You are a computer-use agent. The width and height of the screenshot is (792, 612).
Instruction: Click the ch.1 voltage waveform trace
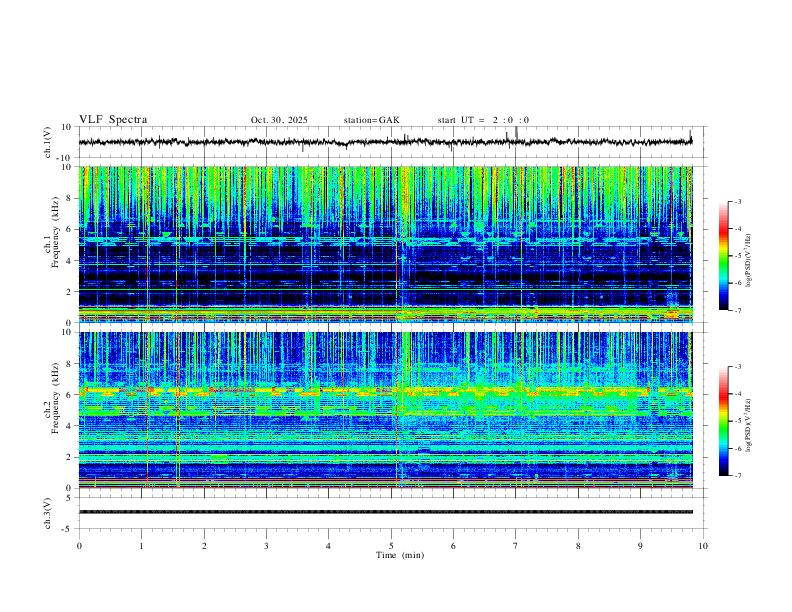point(385,142)
